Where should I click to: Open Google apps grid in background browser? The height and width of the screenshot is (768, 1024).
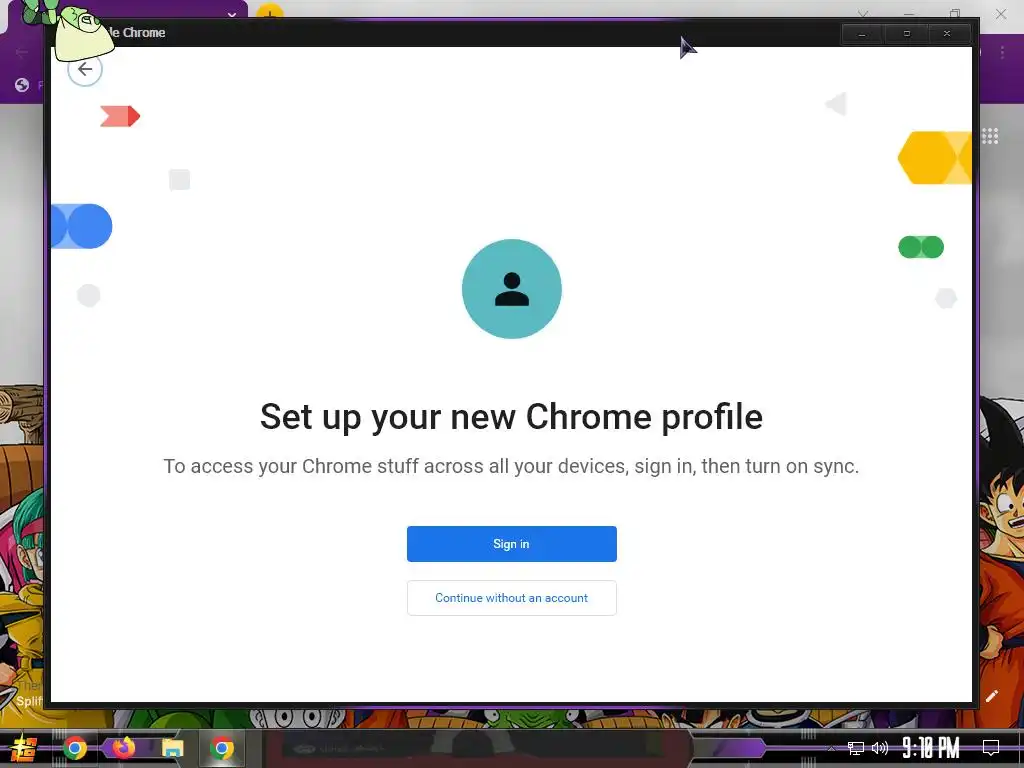coord(990,136)
